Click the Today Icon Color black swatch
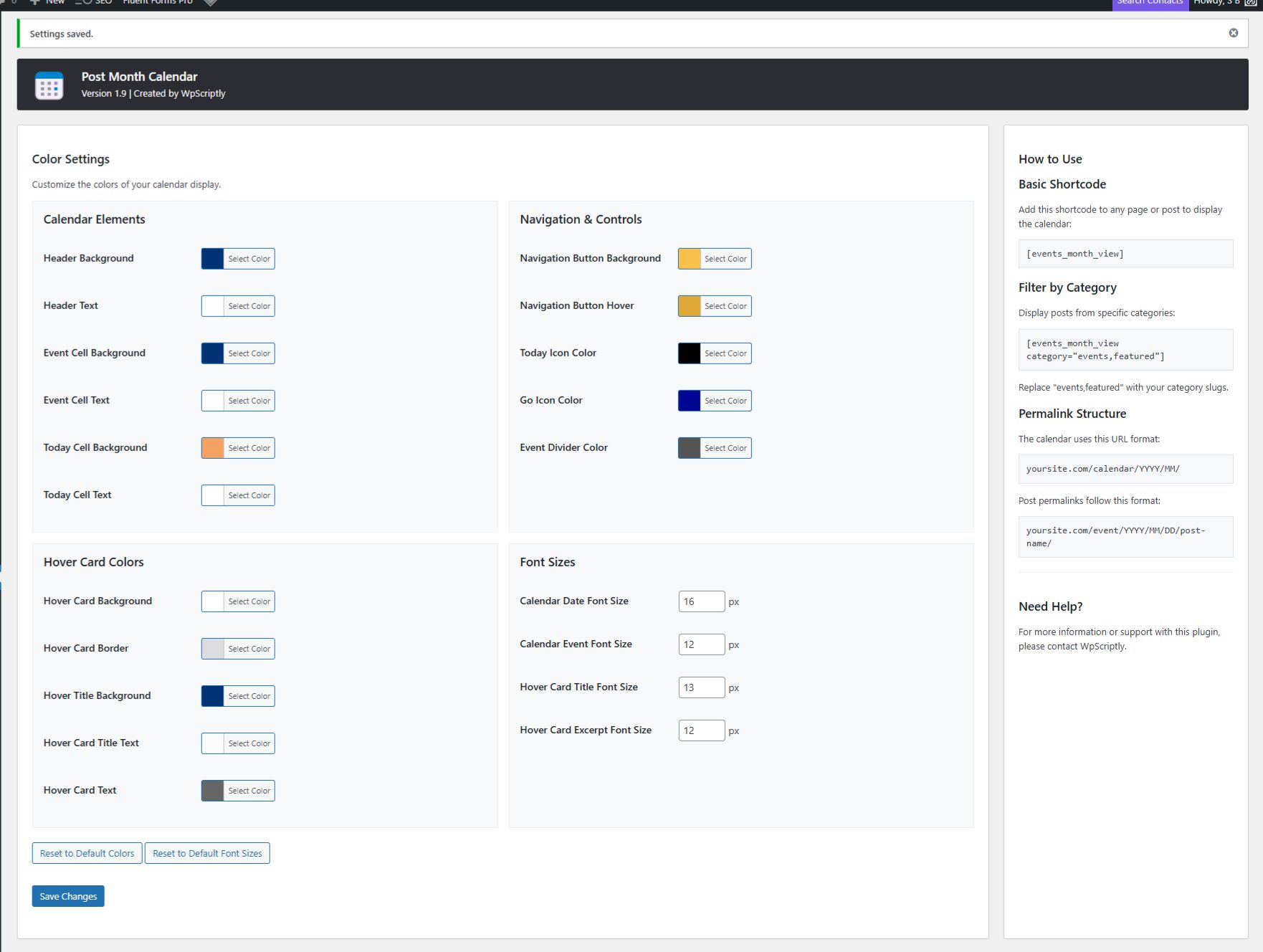1263x952 pixels. click(689, 353)
